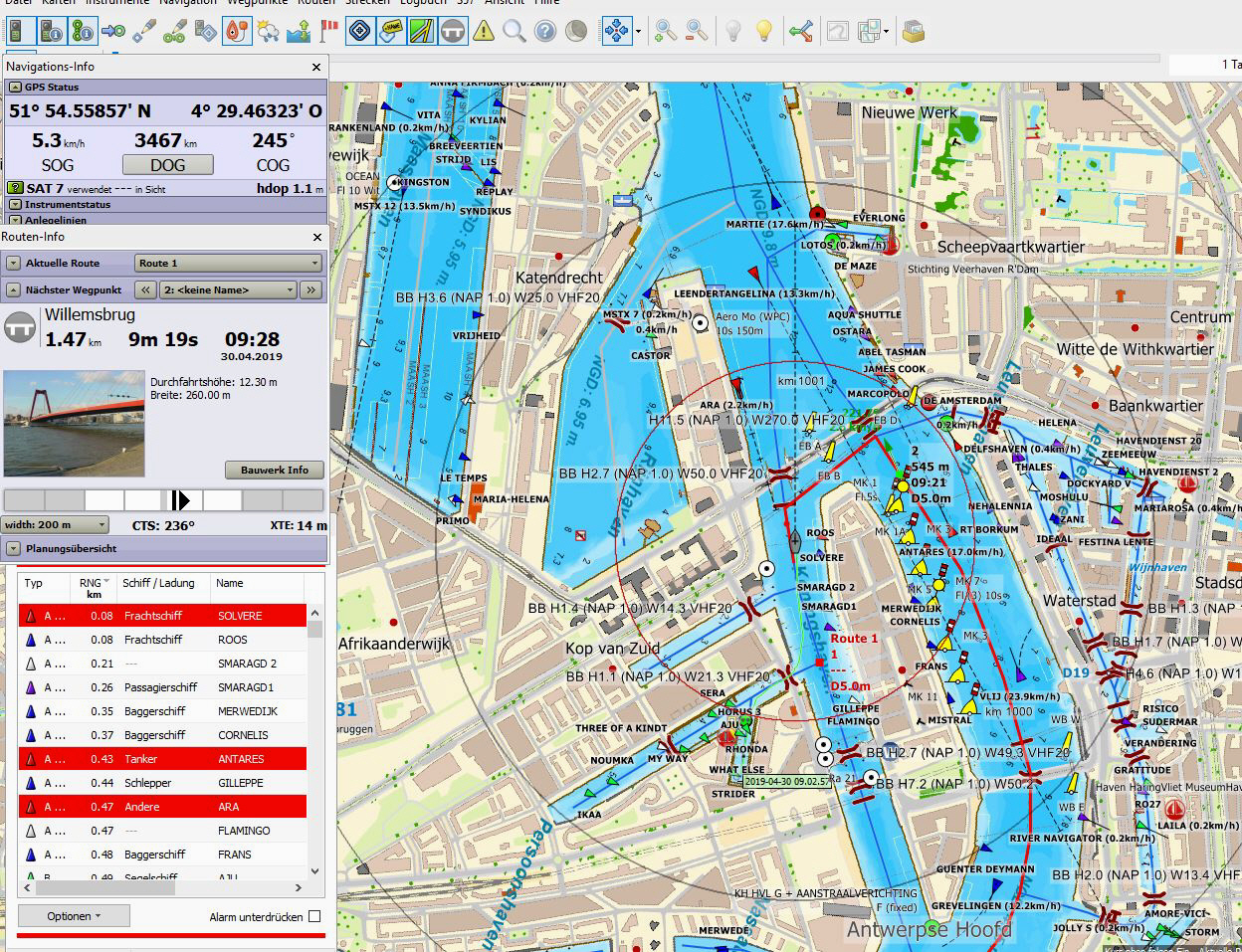Viewport: 1242px width, 952px height.
Task: Expand the Instrumentstatus section
Action: tap(15, 205)
